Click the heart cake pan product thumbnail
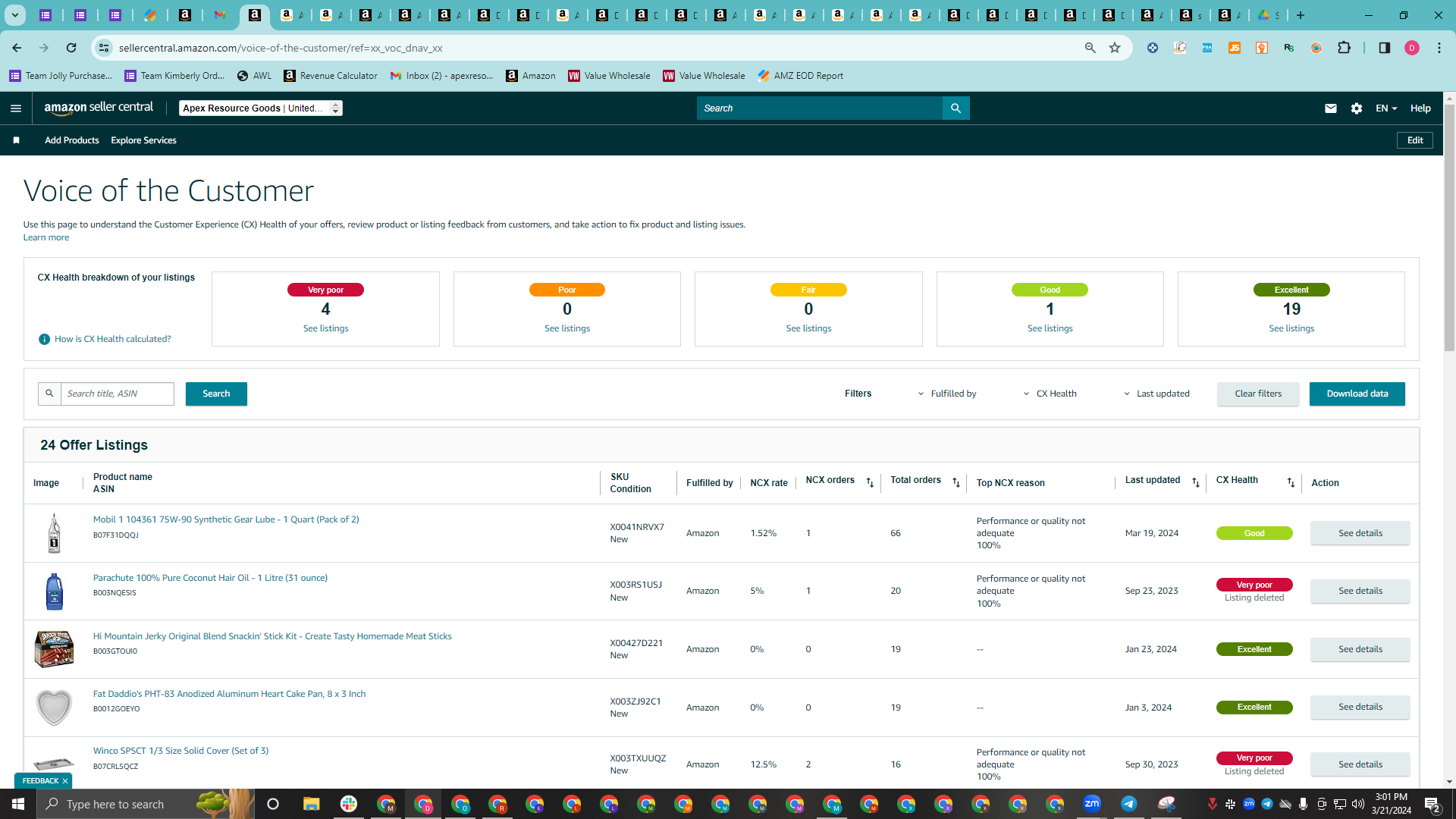This screenshot has height=819, width=1456. point(54,708)
